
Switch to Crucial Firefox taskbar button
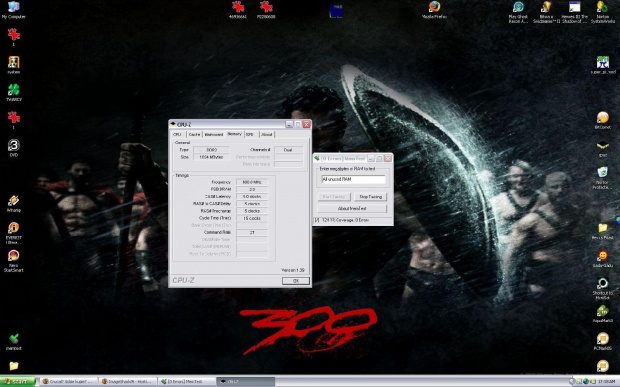click(x=69, y=381)
